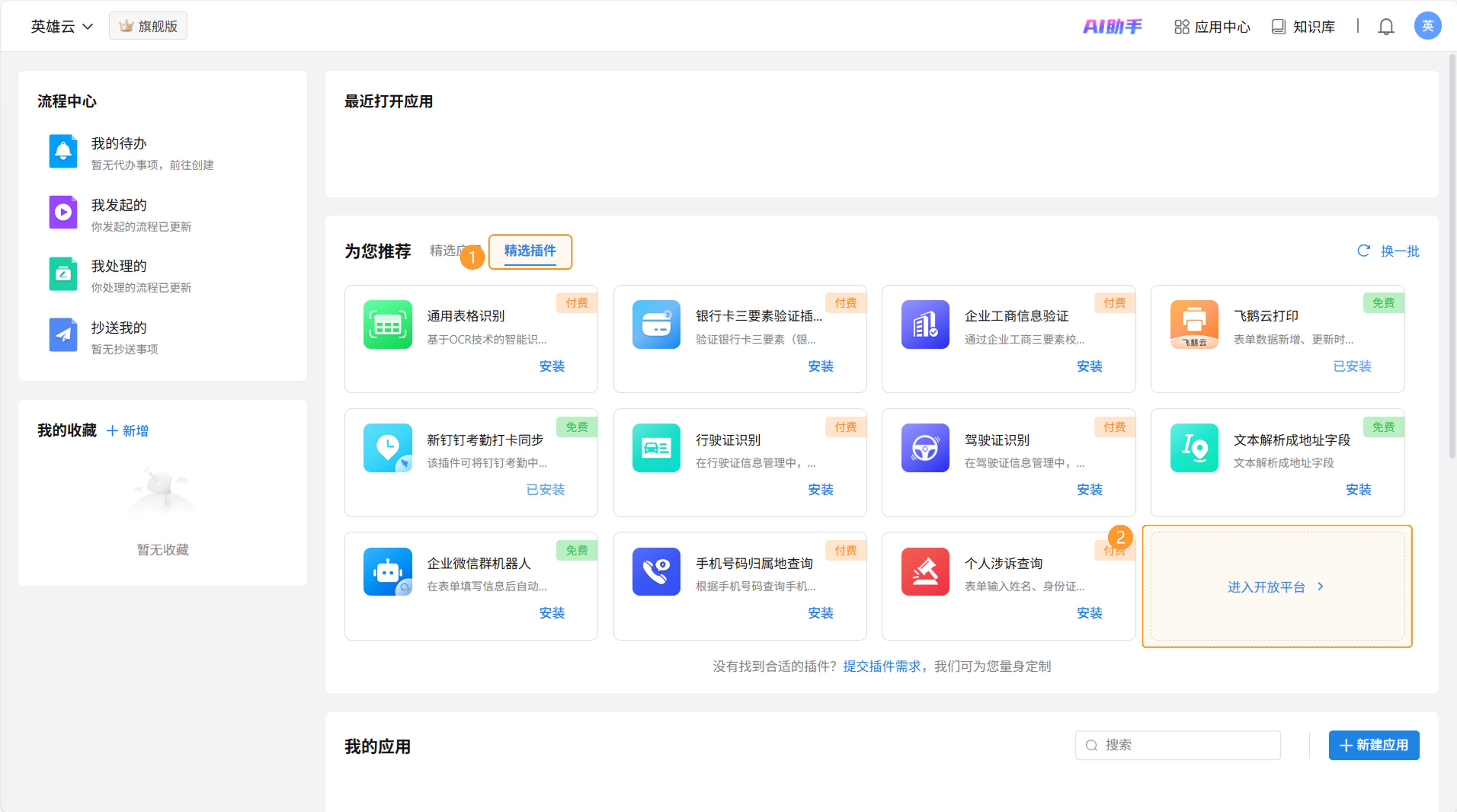The width and height of the screenshot is (1457, 812).
Task: Click the notification bell icon
Action: (x=1385, y=26)
